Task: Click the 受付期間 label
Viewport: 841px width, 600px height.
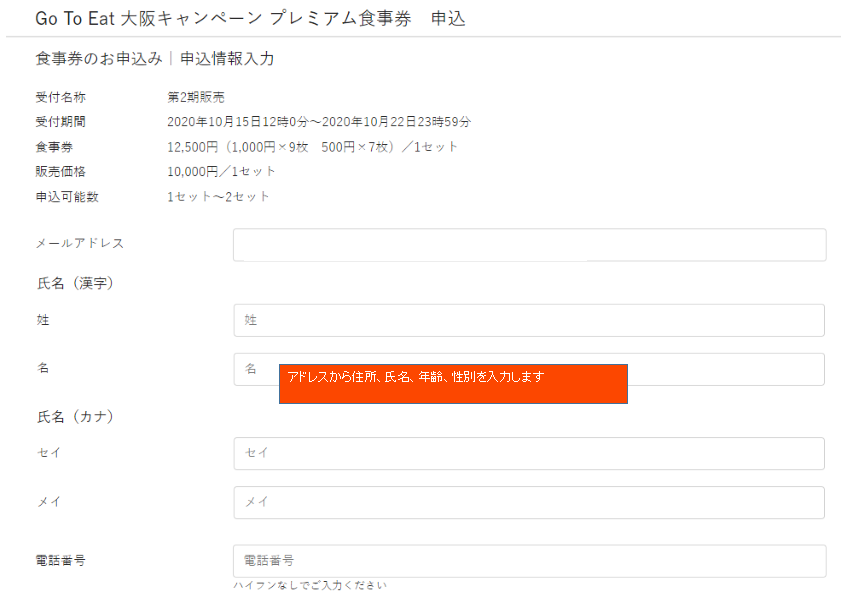Action: [x=61, y=122]
